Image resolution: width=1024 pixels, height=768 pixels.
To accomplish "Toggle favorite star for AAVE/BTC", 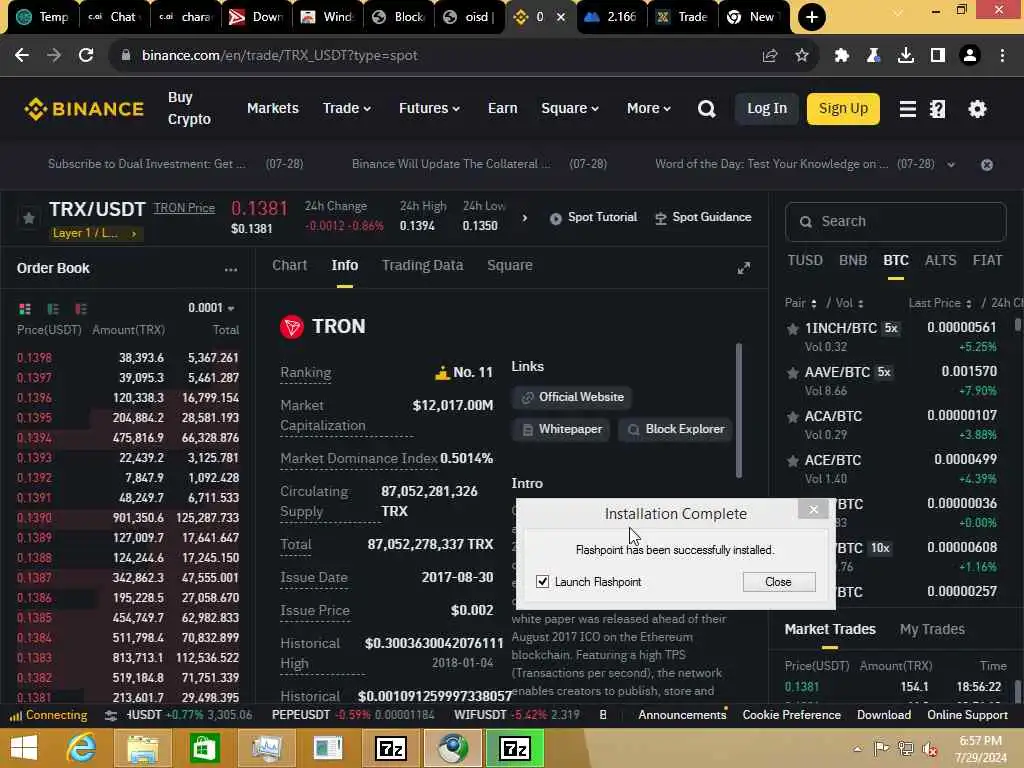I will point(793,373).
